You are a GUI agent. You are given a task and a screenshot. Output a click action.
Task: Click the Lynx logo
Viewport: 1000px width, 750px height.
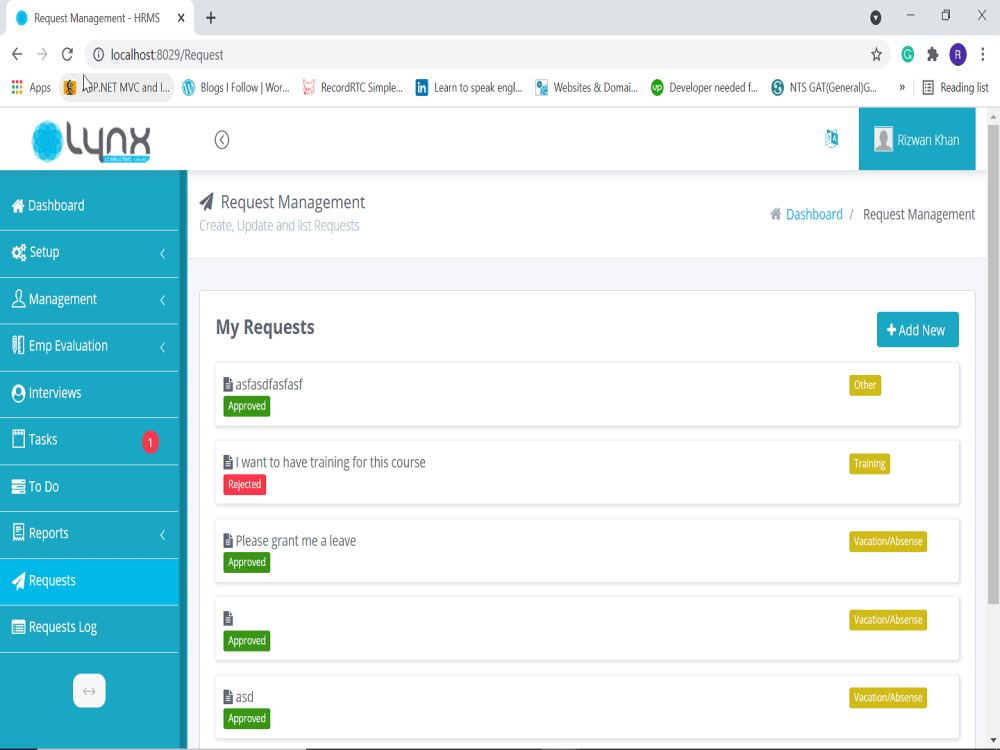[x=91, y=141]
